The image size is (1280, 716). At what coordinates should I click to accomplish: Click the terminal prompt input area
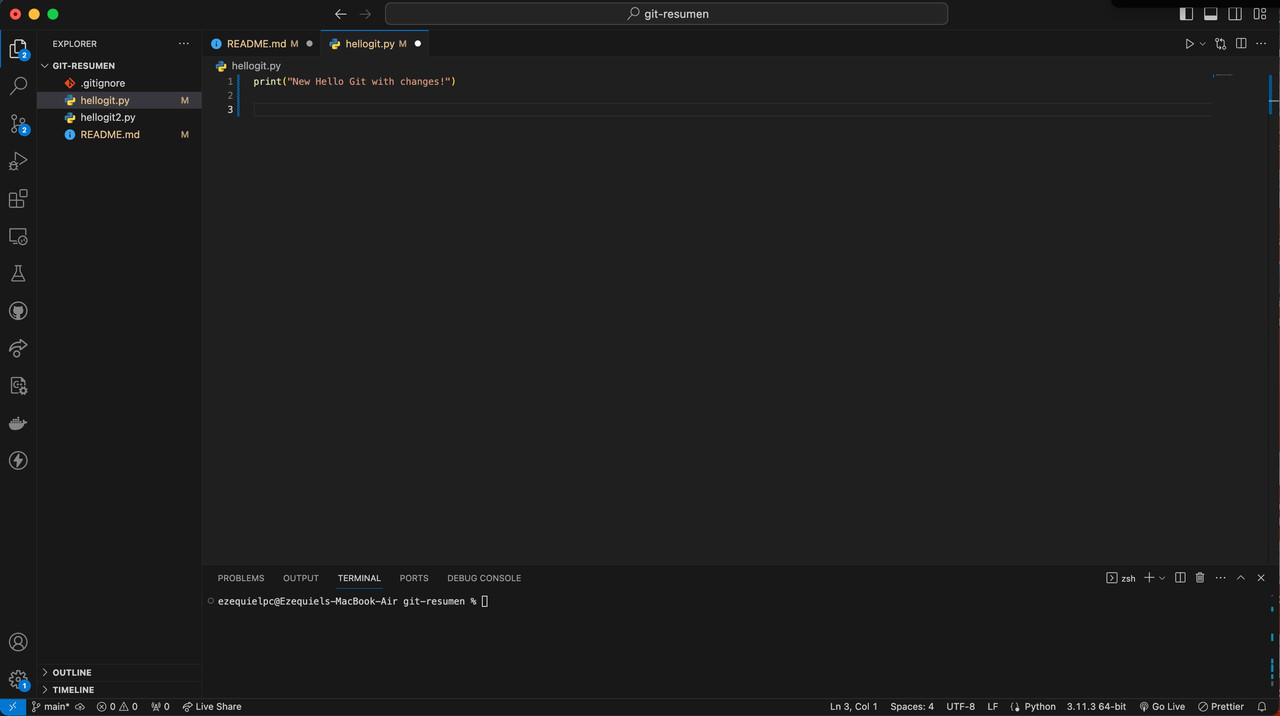[485, 601]
